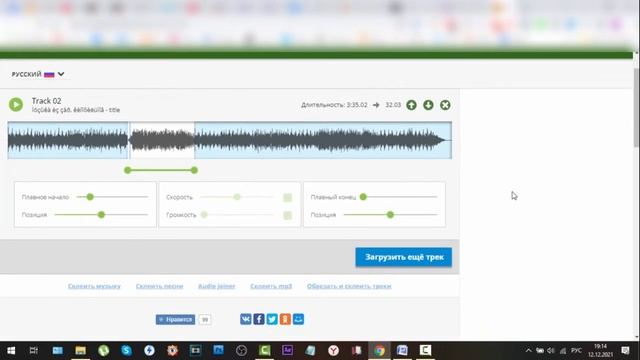The image size is (640, 360).
Task: Open Yandex Browser from the taskbar
Action: (x=333, y=350)
